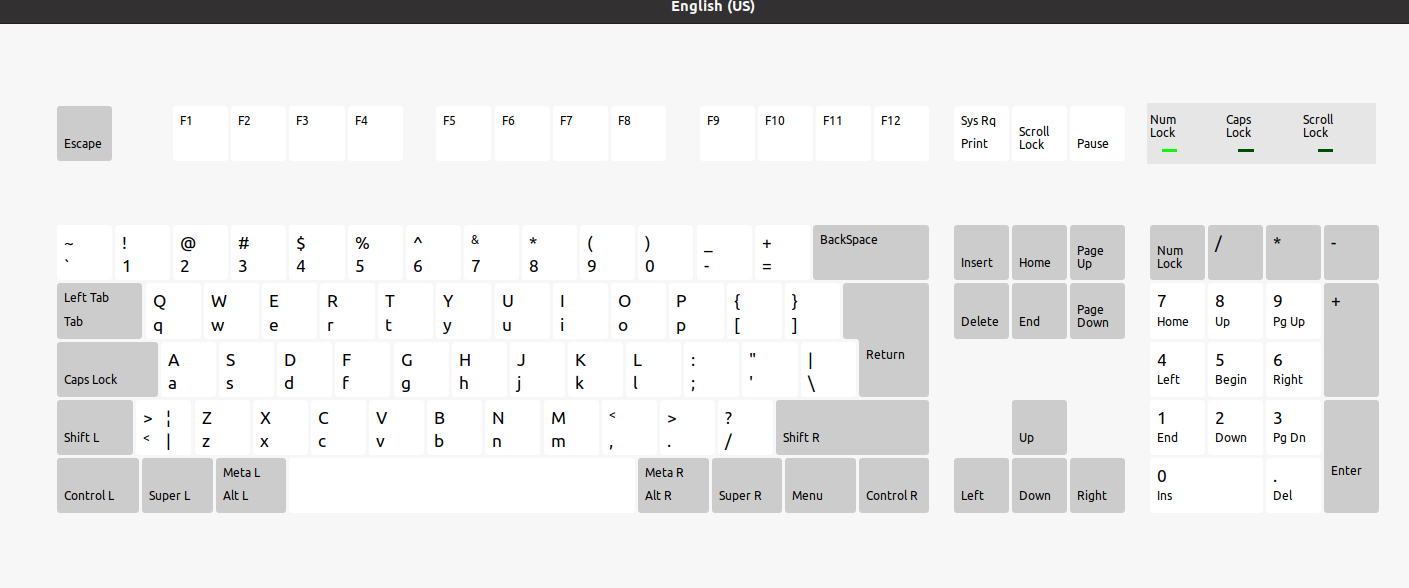This screenshot has height=588, width=1409.
Task: Click the Scroll Lock indicator light
Action: pos(1325,150)
